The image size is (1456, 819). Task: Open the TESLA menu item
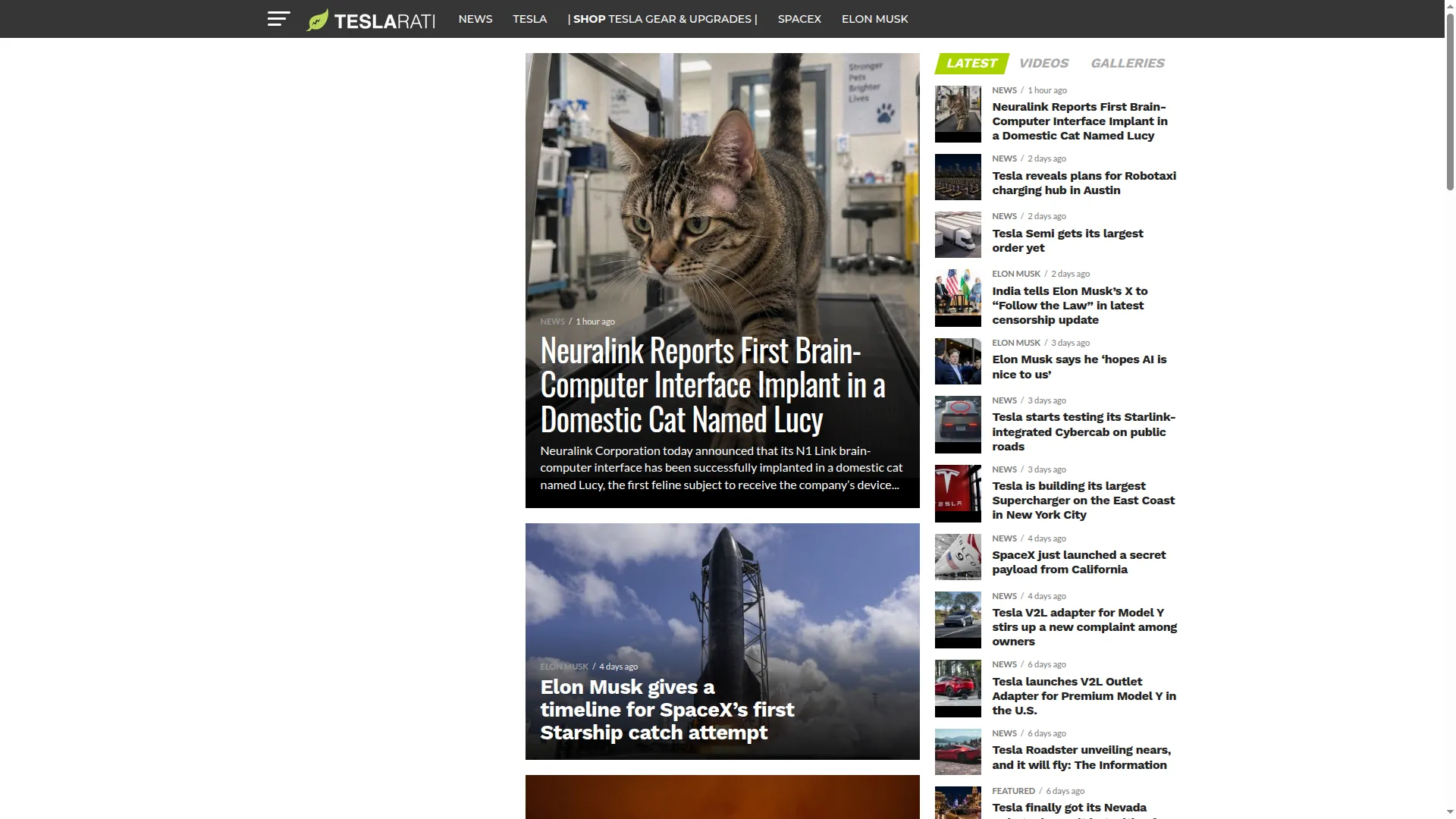pos(529,19)
